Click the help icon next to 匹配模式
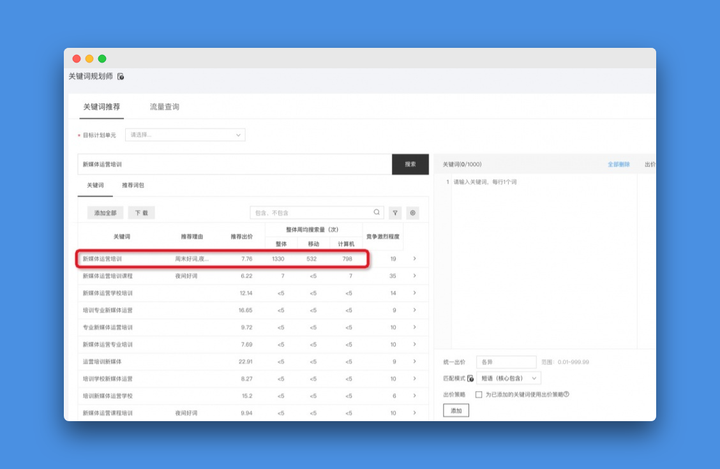720x469 pixels. coord(471,379)
